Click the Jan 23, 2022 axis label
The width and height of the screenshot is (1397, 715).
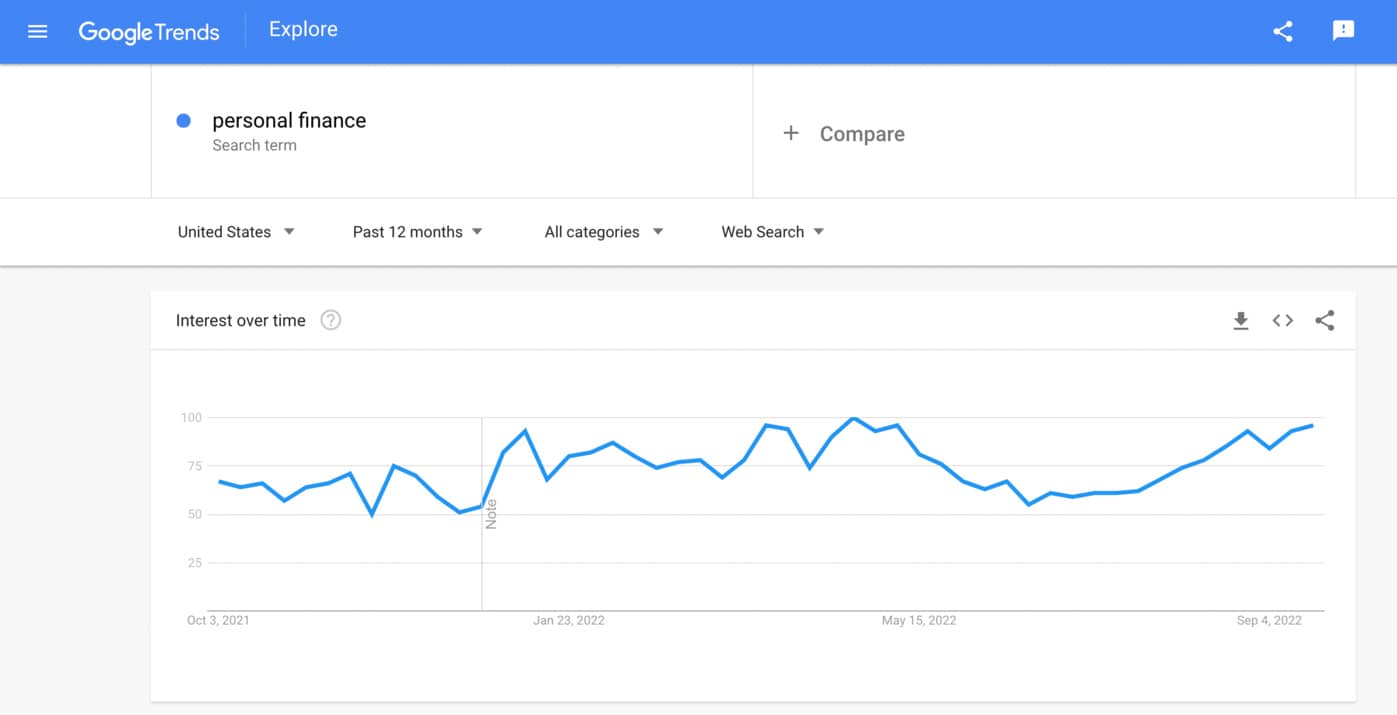tap(568, 620)
